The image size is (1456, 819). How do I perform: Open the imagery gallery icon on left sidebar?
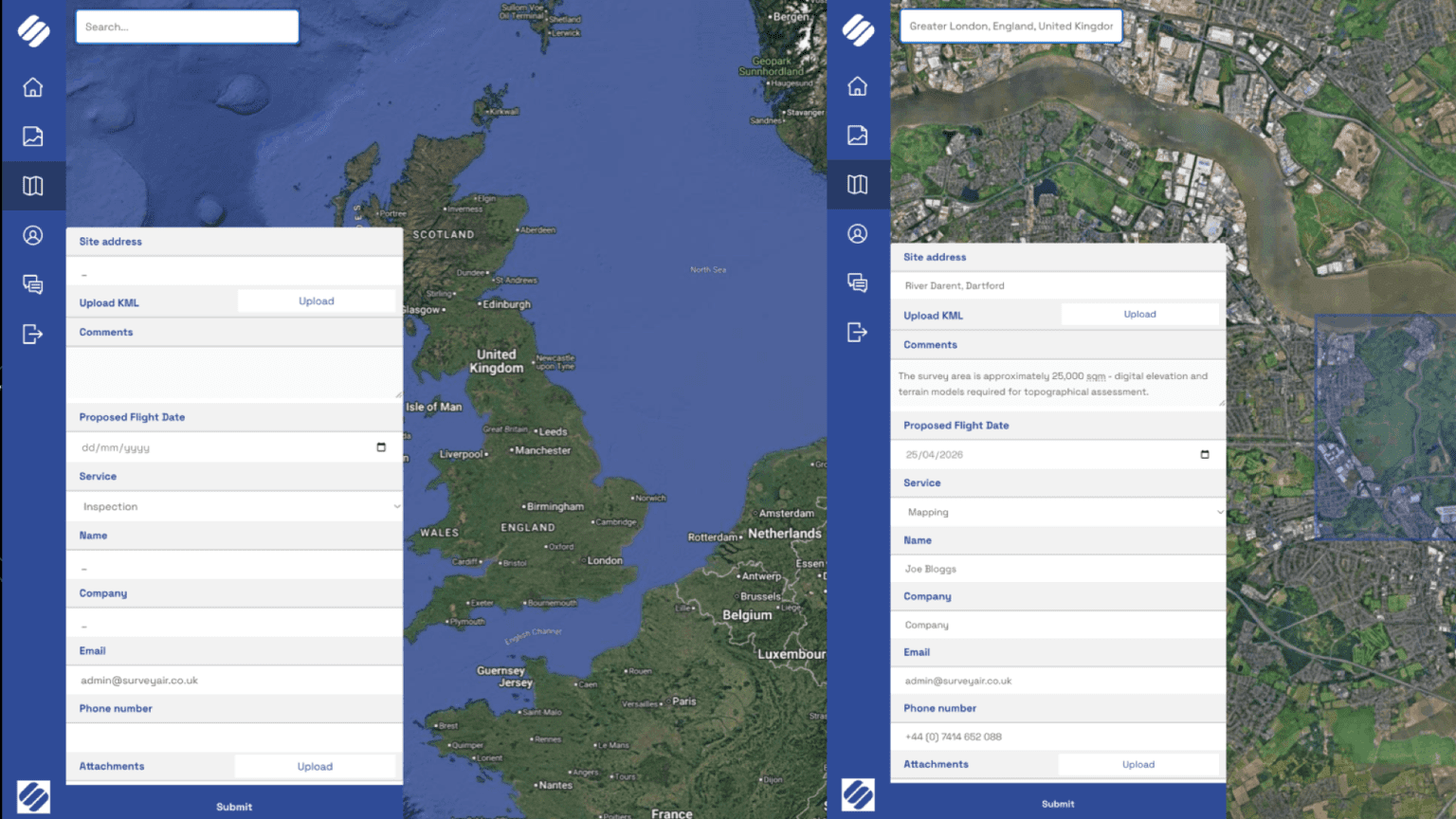(x=33, y=136)
